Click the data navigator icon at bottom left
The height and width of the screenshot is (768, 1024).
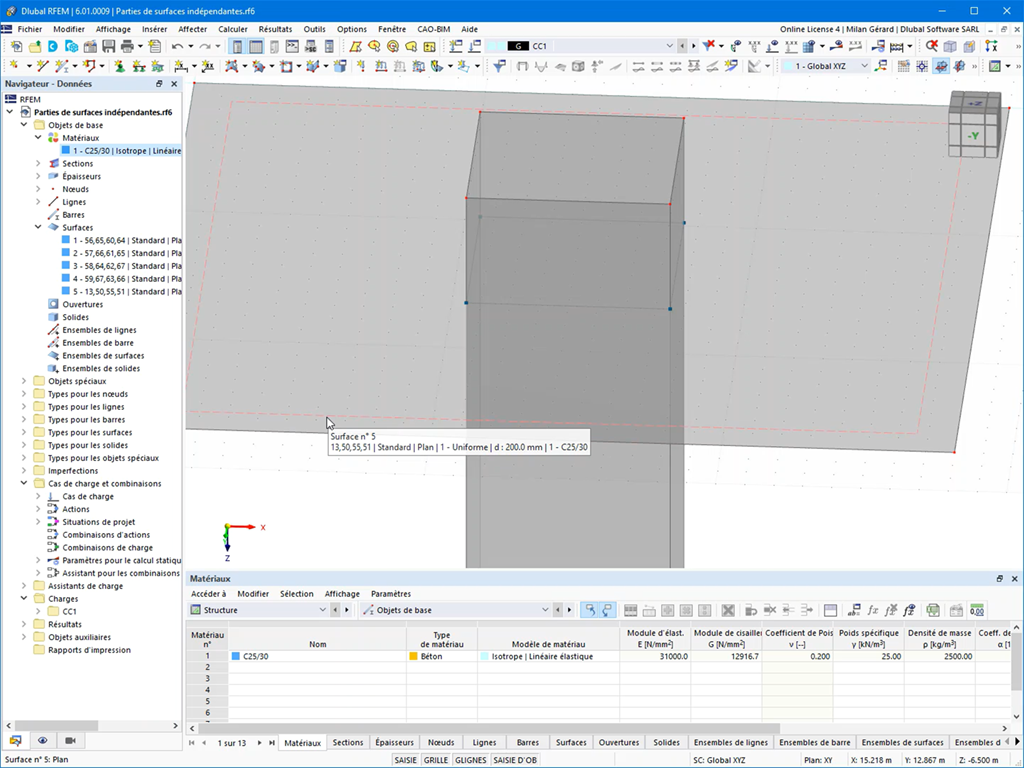pos(15,741)
